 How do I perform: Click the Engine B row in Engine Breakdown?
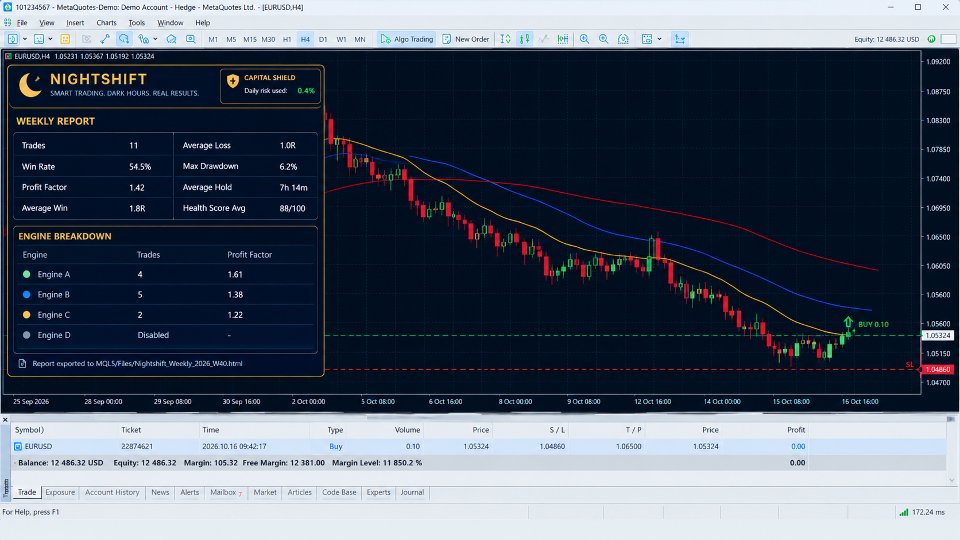coord(165,294)
